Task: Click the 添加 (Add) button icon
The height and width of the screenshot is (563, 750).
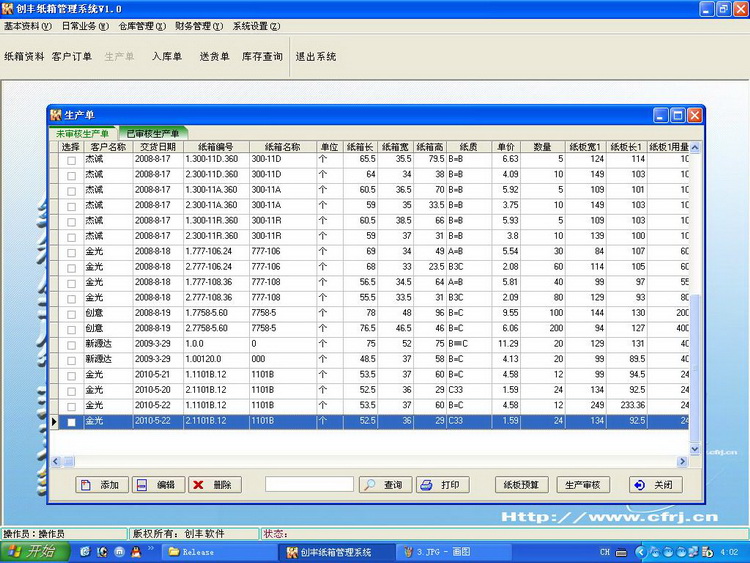Action: point(87,485)
